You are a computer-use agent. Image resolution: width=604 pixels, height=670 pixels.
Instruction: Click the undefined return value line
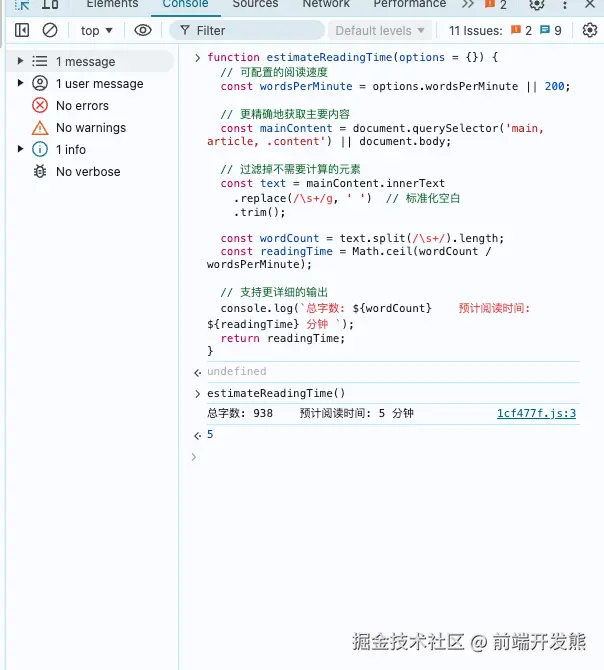tap(237, 371)
